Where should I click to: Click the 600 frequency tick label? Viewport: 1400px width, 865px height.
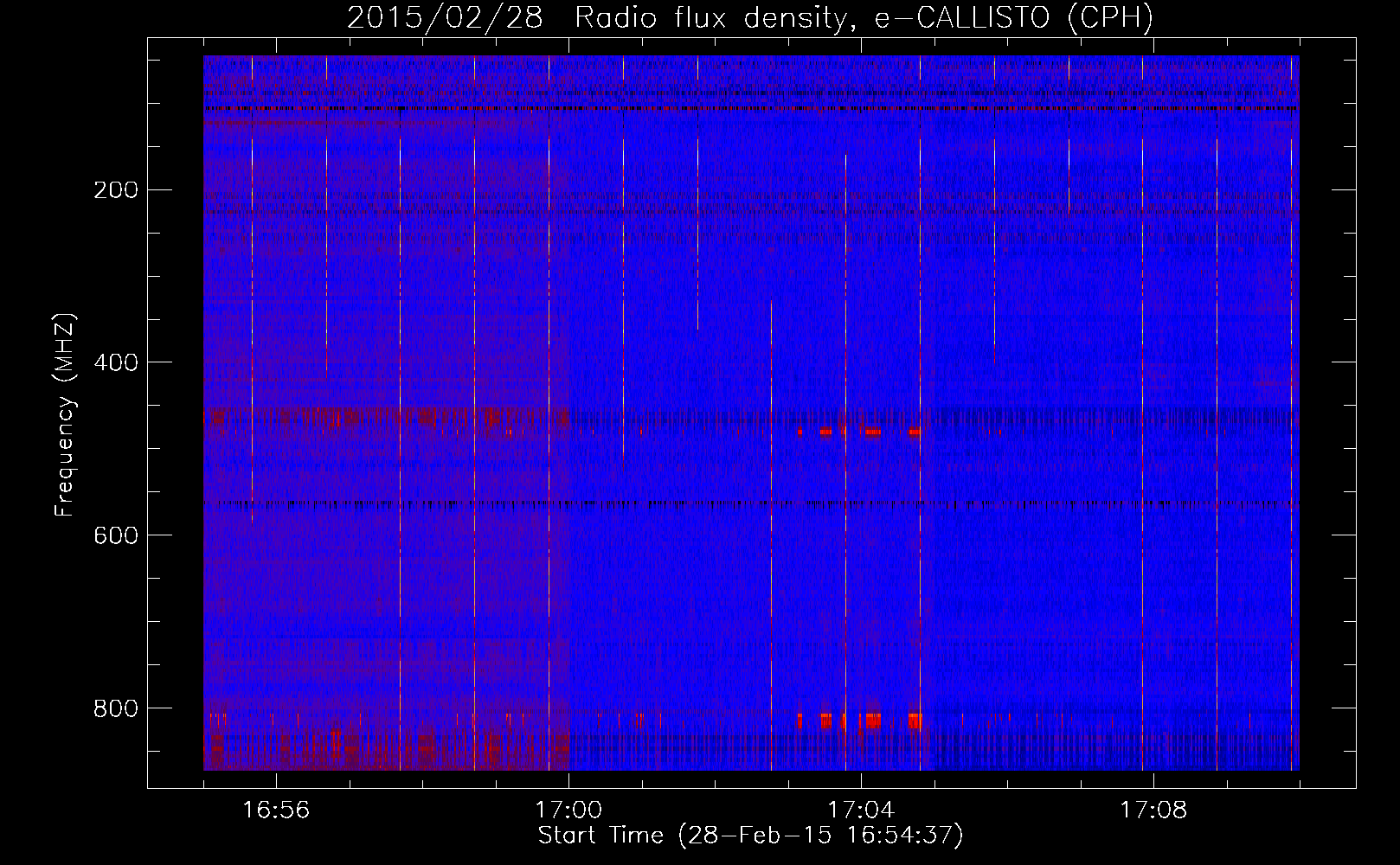coord(115,535)
